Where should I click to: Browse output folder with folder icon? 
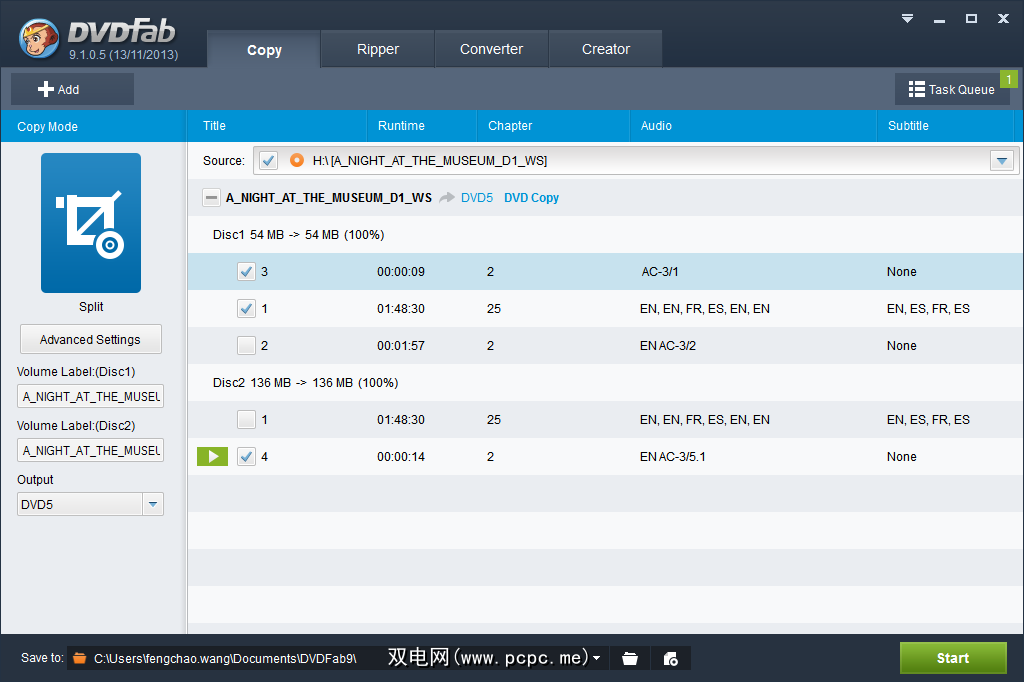[x=630, y=658]
